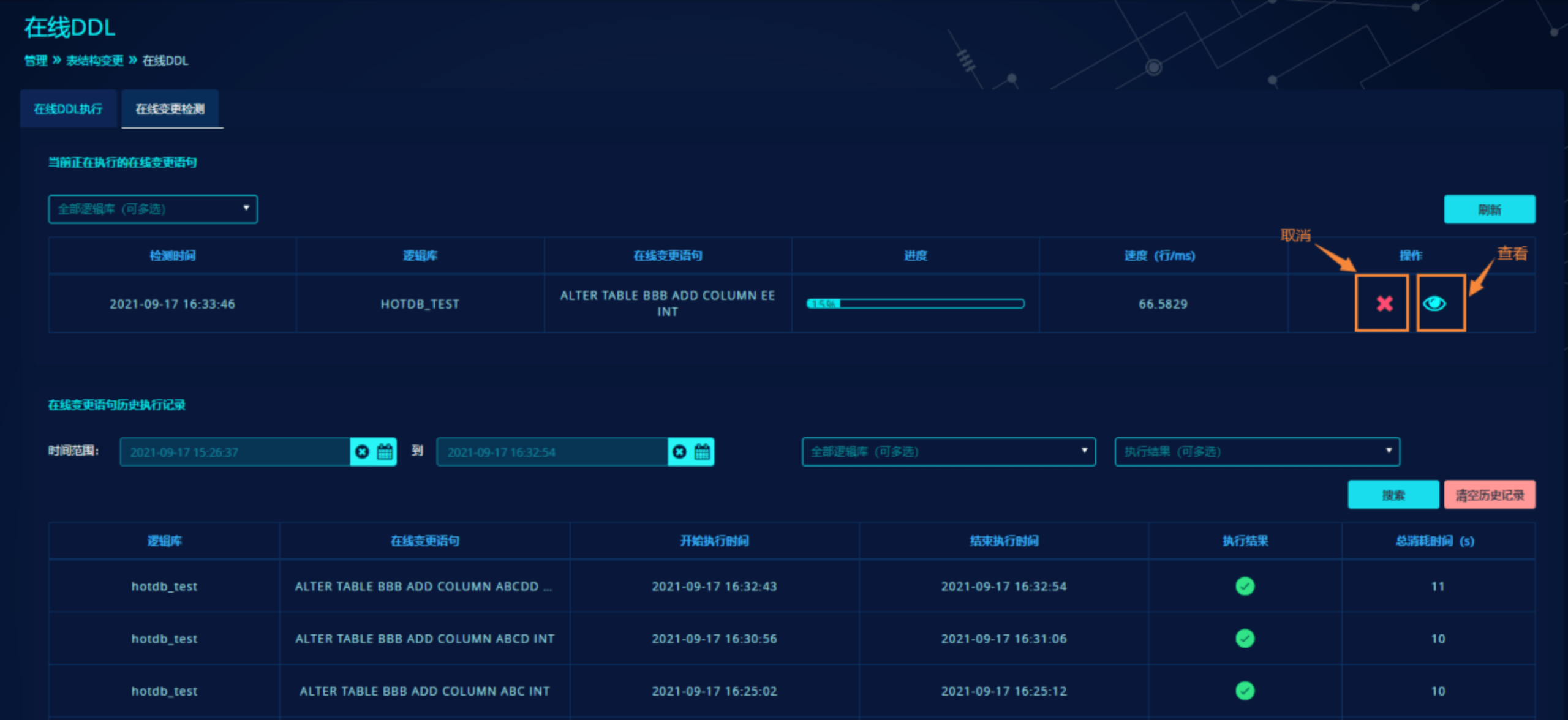Open the 执行结果 filter dropdown
The width and height of the screenshot is (1568, 720).
point(1257,452)
